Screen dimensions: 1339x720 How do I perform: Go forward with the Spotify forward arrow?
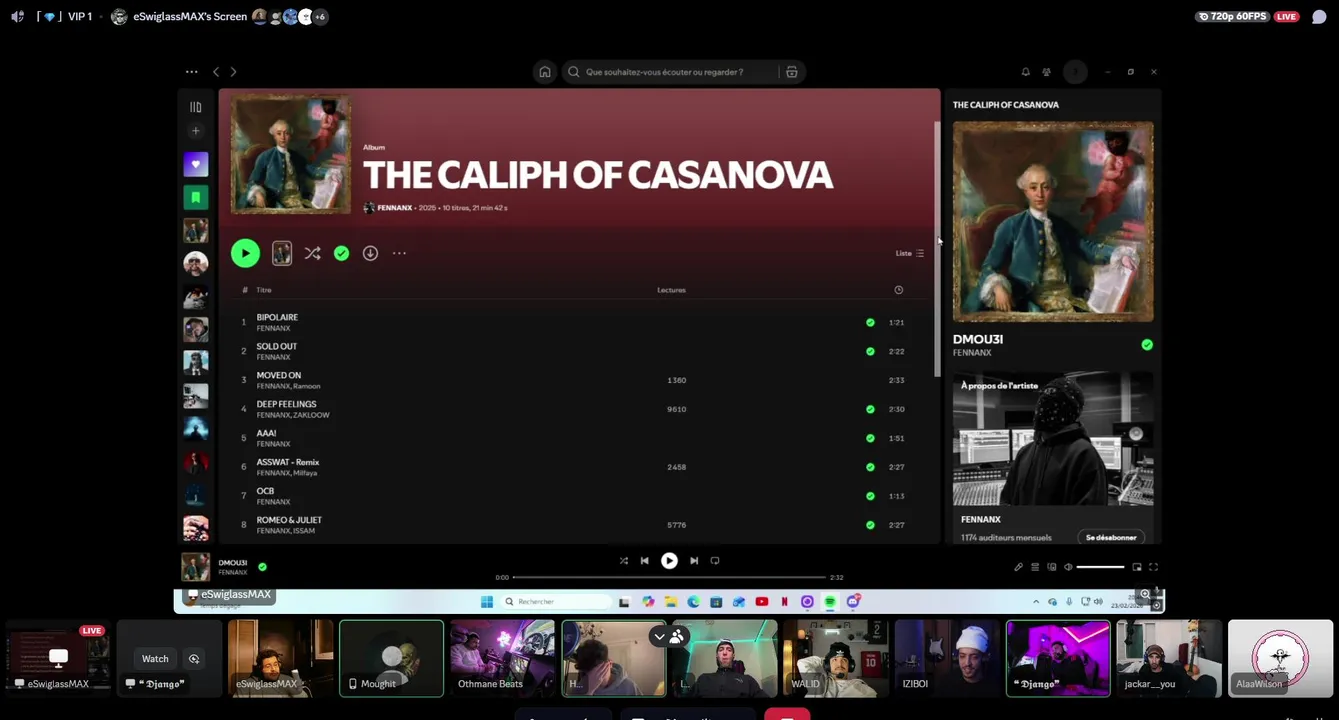click(x=234, y=72)
